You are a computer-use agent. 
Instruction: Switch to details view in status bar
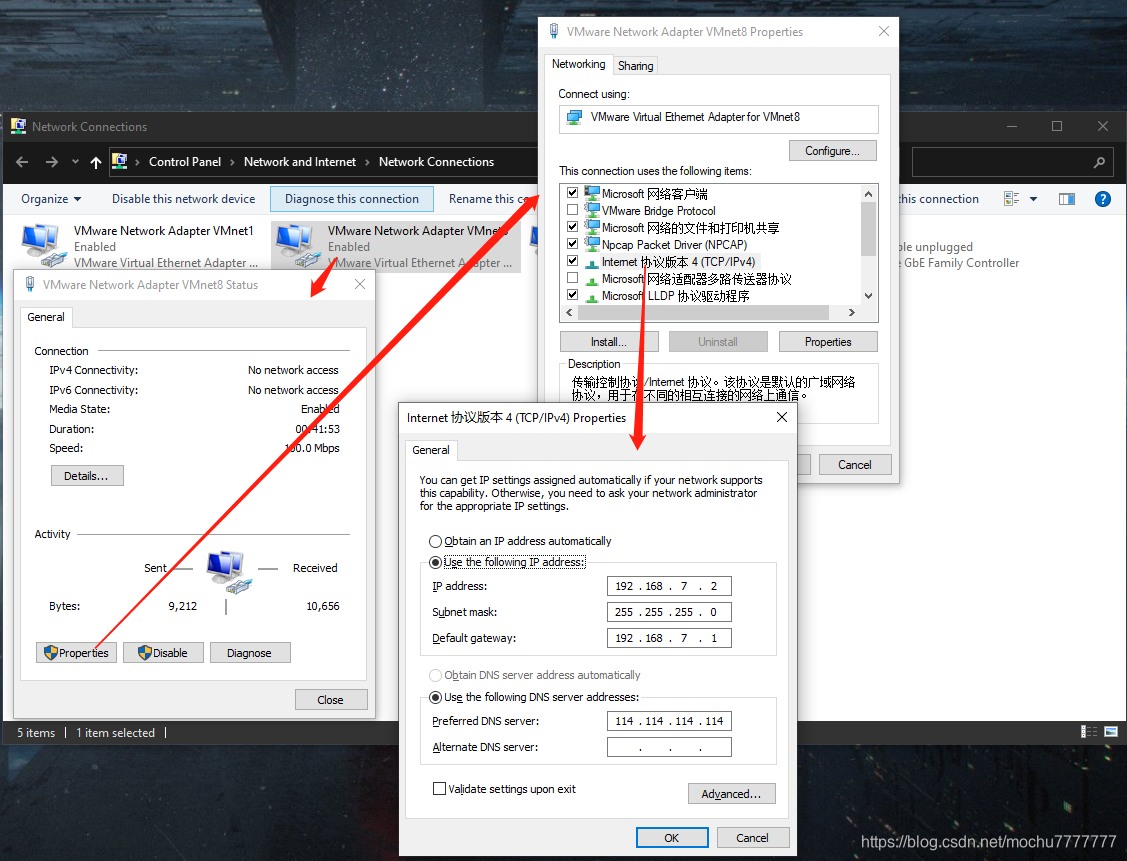pyautogui.click(x=1089, y=732)
